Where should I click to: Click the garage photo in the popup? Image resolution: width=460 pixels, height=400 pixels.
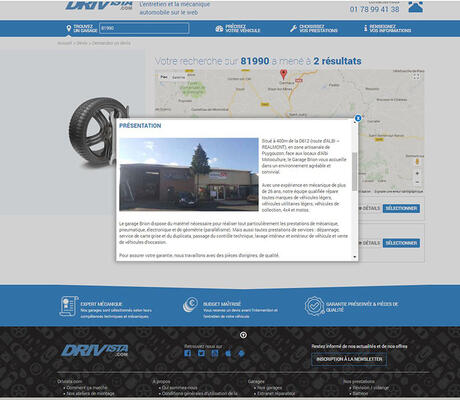[x=189, y=174]
